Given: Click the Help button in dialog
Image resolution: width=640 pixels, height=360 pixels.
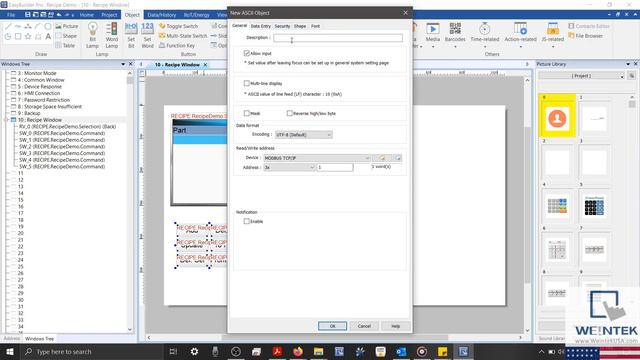Looking at the screenshot, I should (396, 326).
